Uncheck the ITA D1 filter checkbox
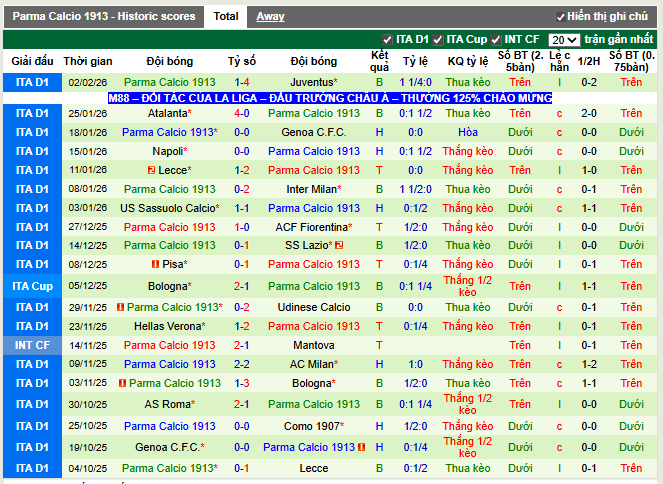663x484 pixels. pyautogui.click(x=387, y=40)
